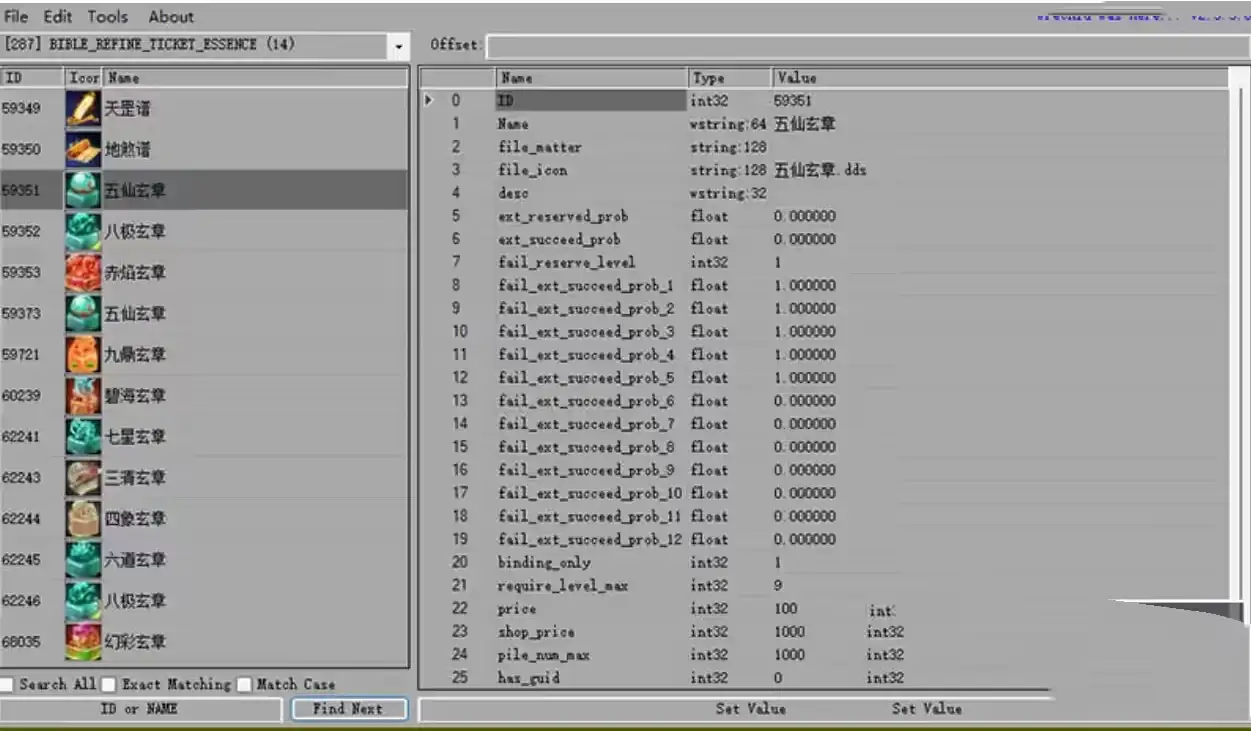Image resolution: width=1251 pixels, height=731 pixels.
Task: Select the desc field name
Action: pos(512,193)
